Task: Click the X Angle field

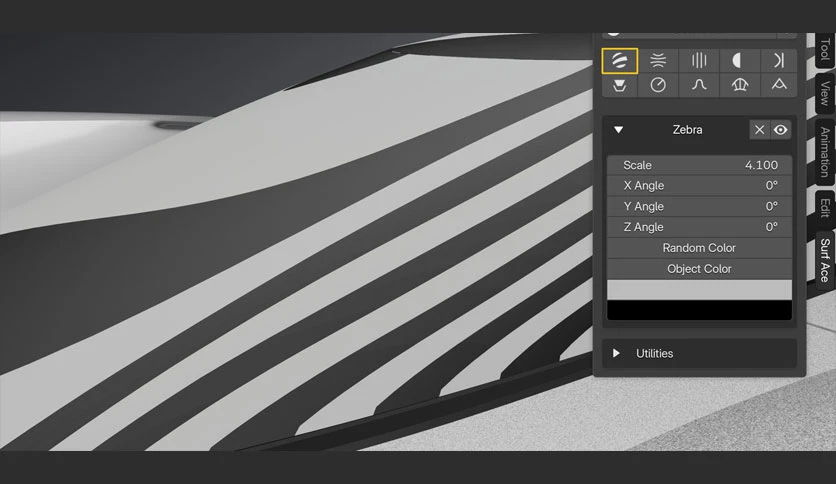Action: (x=699, y=185)
